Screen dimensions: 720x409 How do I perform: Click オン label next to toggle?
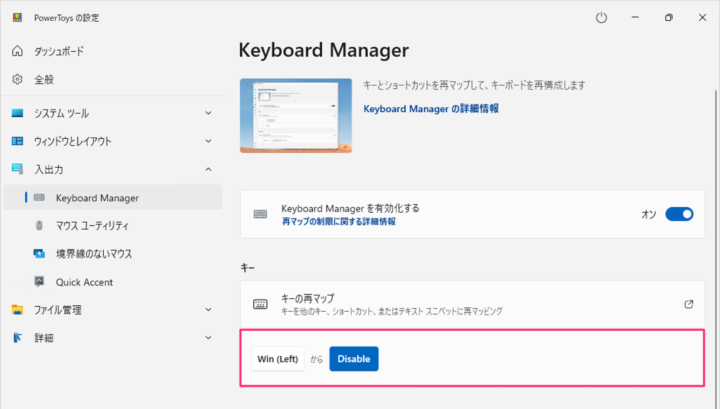[648, 214]
